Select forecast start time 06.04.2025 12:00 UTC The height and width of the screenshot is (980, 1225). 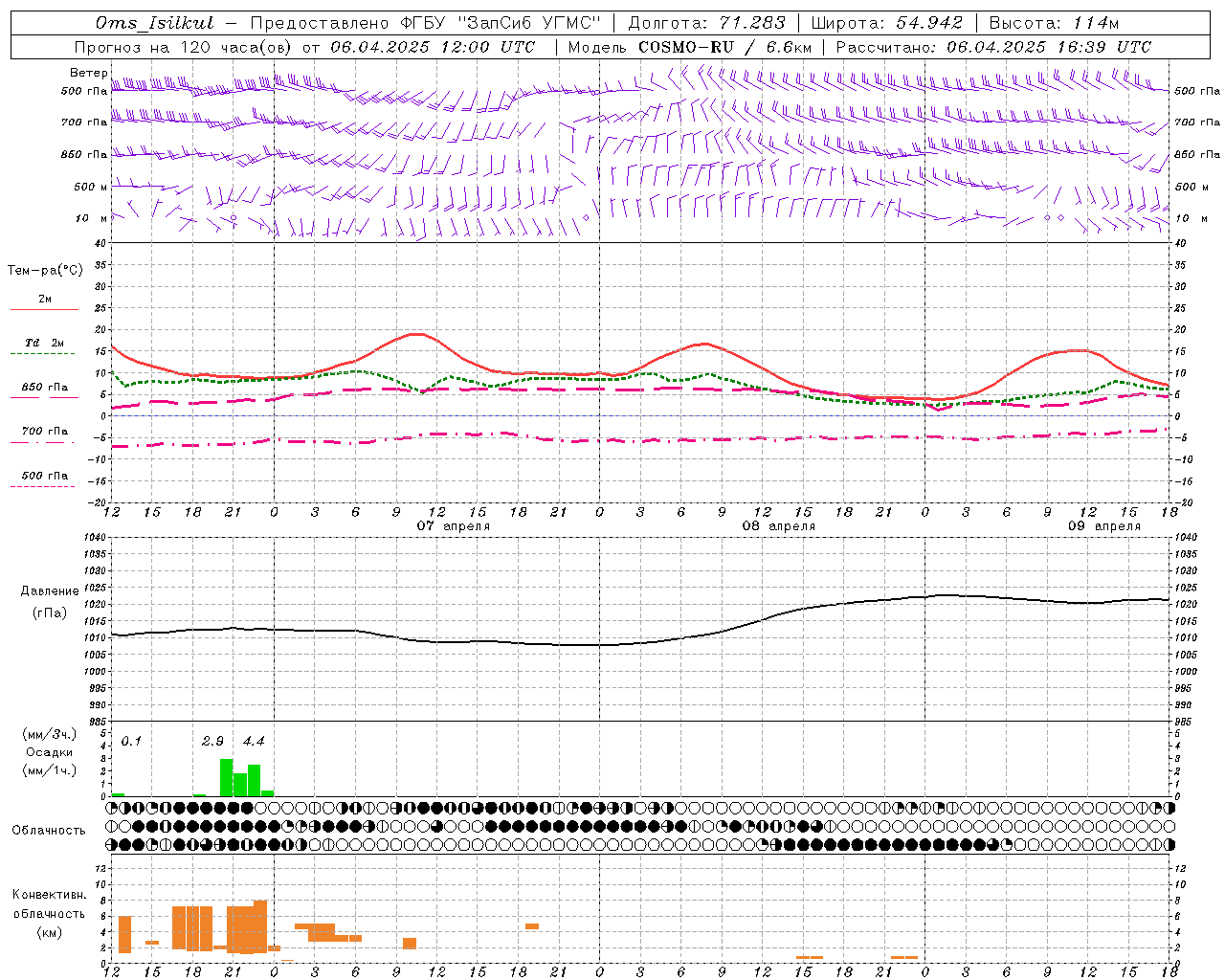coord(433,47)
